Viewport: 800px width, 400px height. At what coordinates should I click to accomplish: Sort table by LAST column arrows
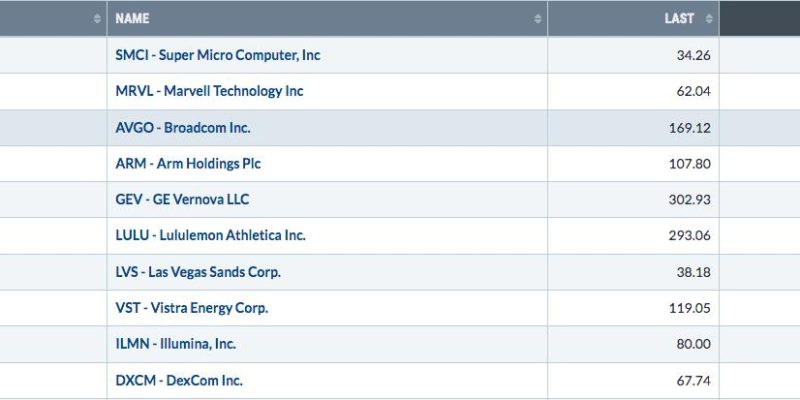pos(709,19)
